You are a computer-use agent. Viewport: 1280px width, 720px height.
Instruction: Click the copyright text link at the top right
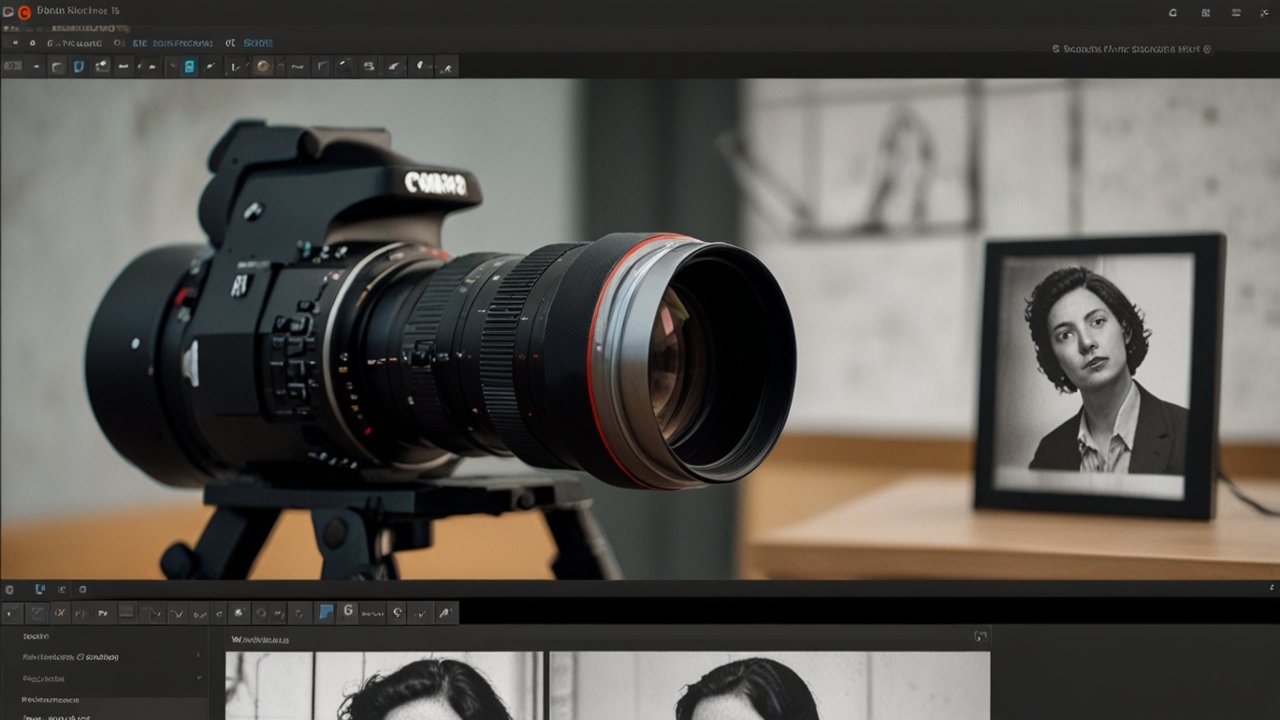(x=1130, y=46)
